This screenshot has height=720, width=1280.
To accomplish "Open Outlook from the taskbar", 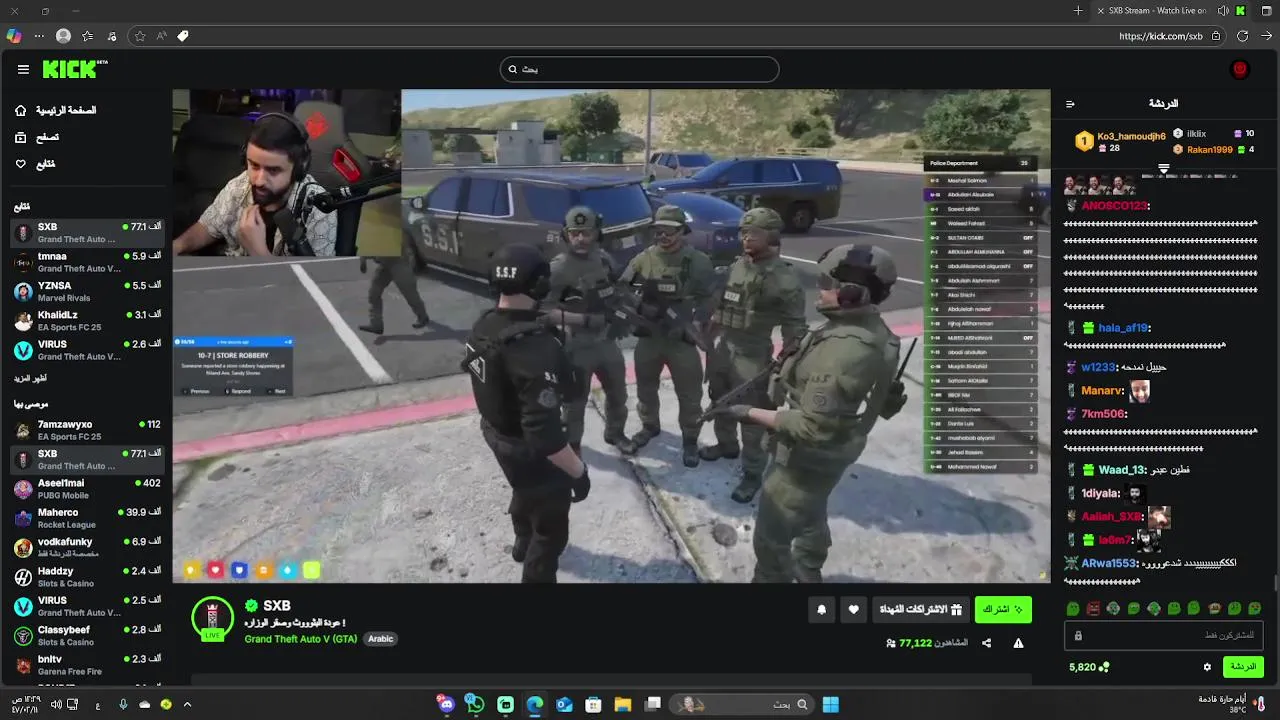I will [564, 705].
